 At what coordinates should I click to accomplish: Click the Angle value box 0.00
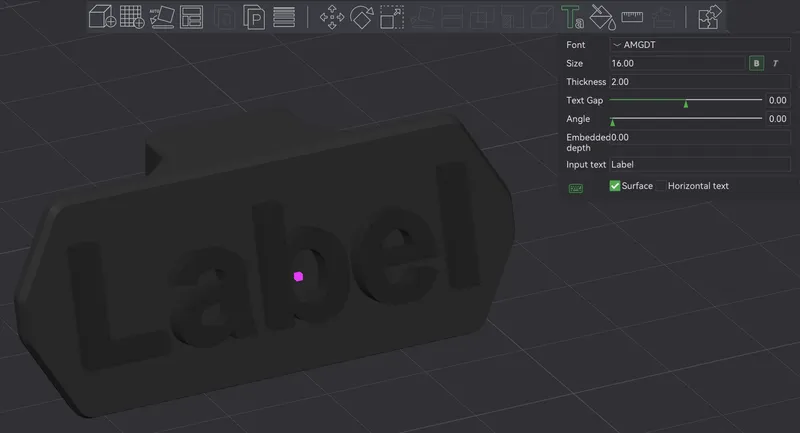pyautogui.click(x=778, y=119)
